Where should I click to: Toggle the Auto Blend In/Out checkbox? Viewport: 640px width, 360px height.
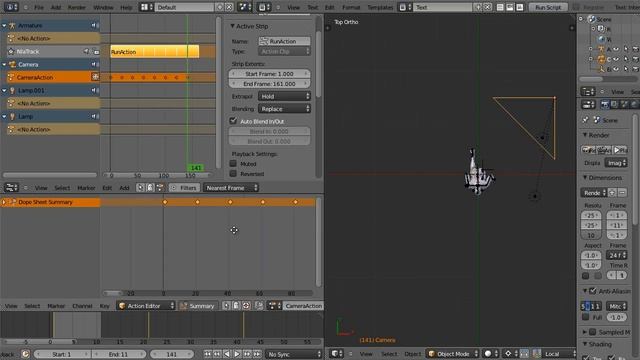(x=233, y=121)
